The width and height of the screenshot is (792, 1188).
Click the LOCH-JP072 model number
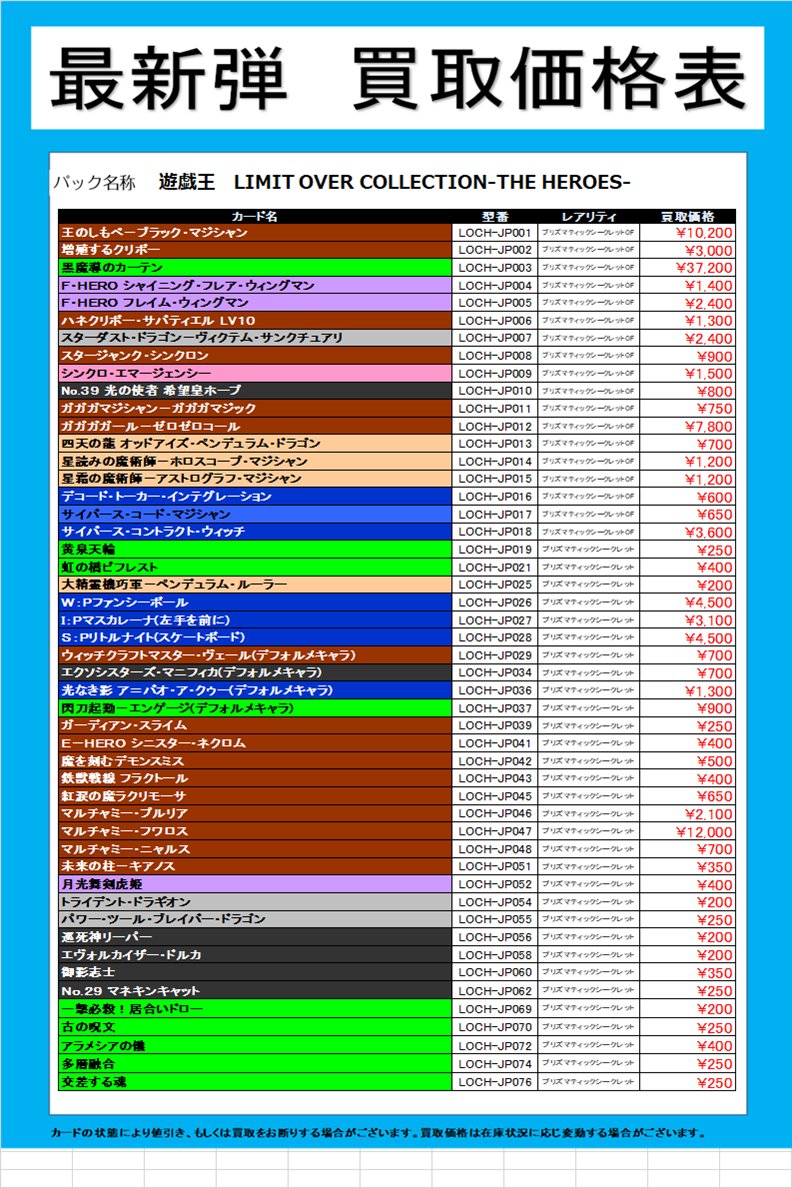click(x=495, y=1046)
